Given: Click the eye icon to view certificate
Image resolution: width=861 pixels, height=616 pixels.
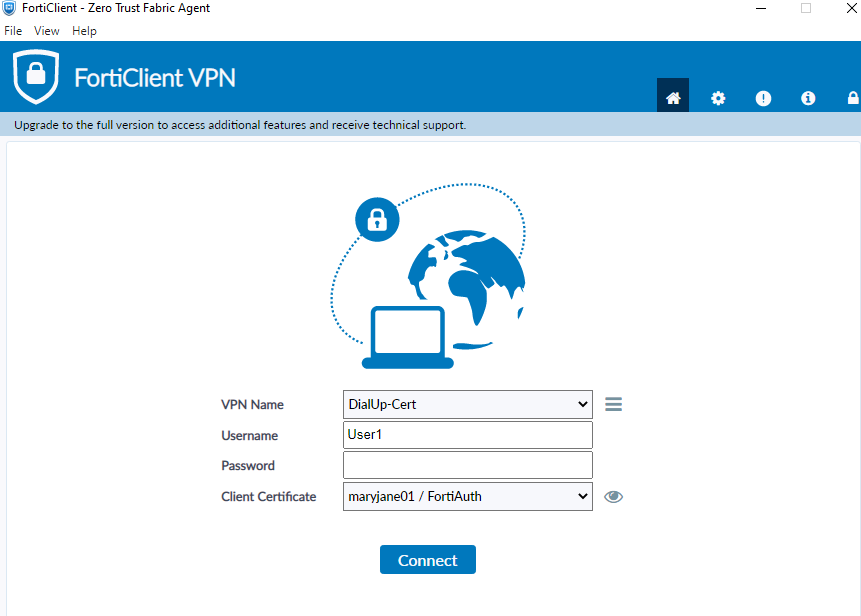Looking at the screenshot, I should tap(613, 497).
